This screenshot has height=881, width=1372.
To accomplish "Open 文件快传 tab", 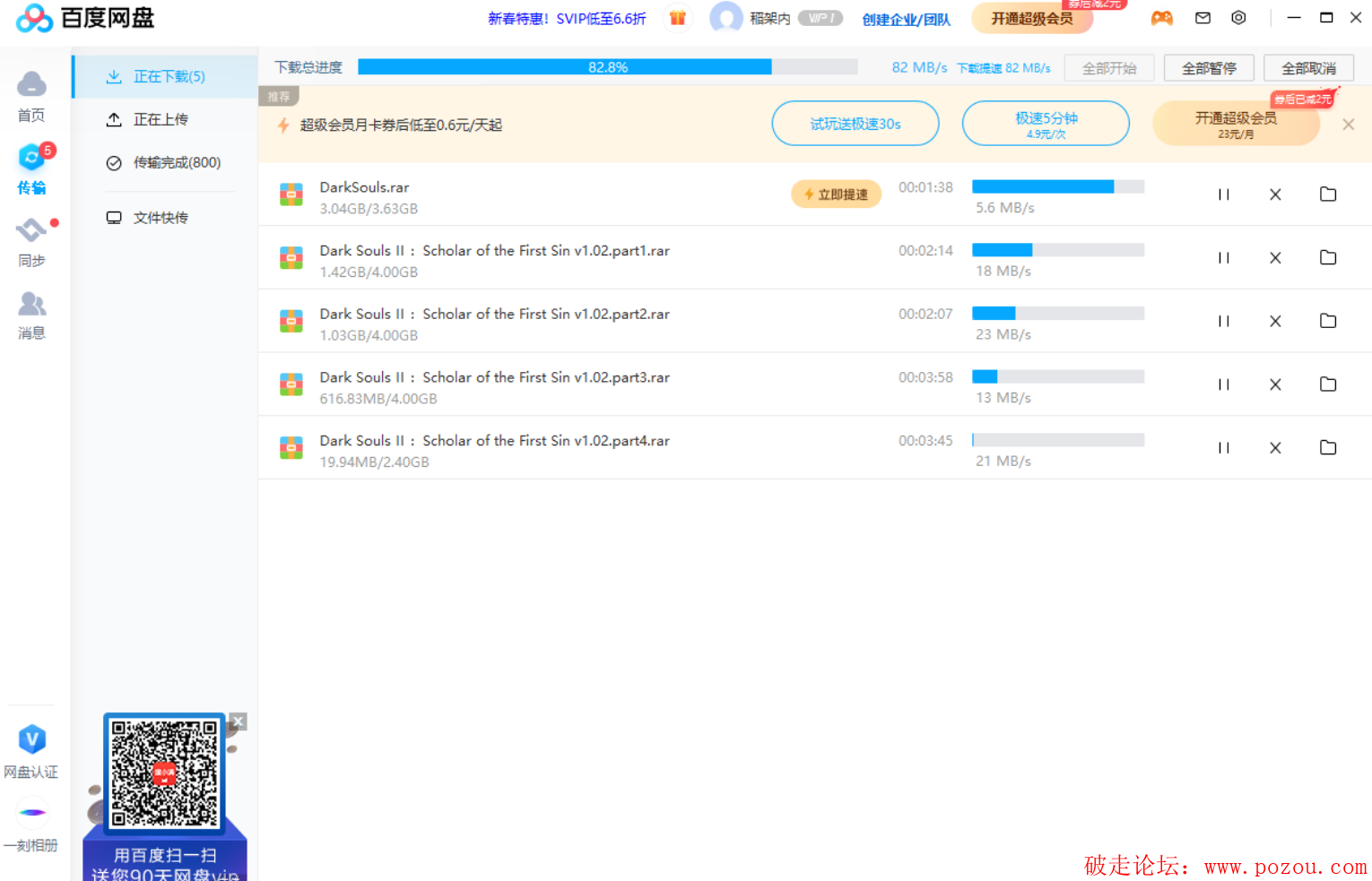I will point(165,218).
